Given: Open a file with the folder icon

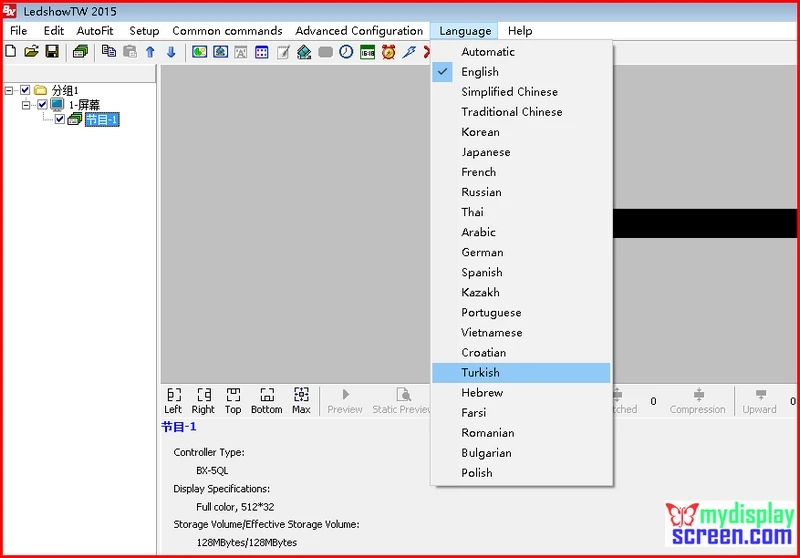Looking at the screenshot, I should pyautogui.click(x=31, y=52).
